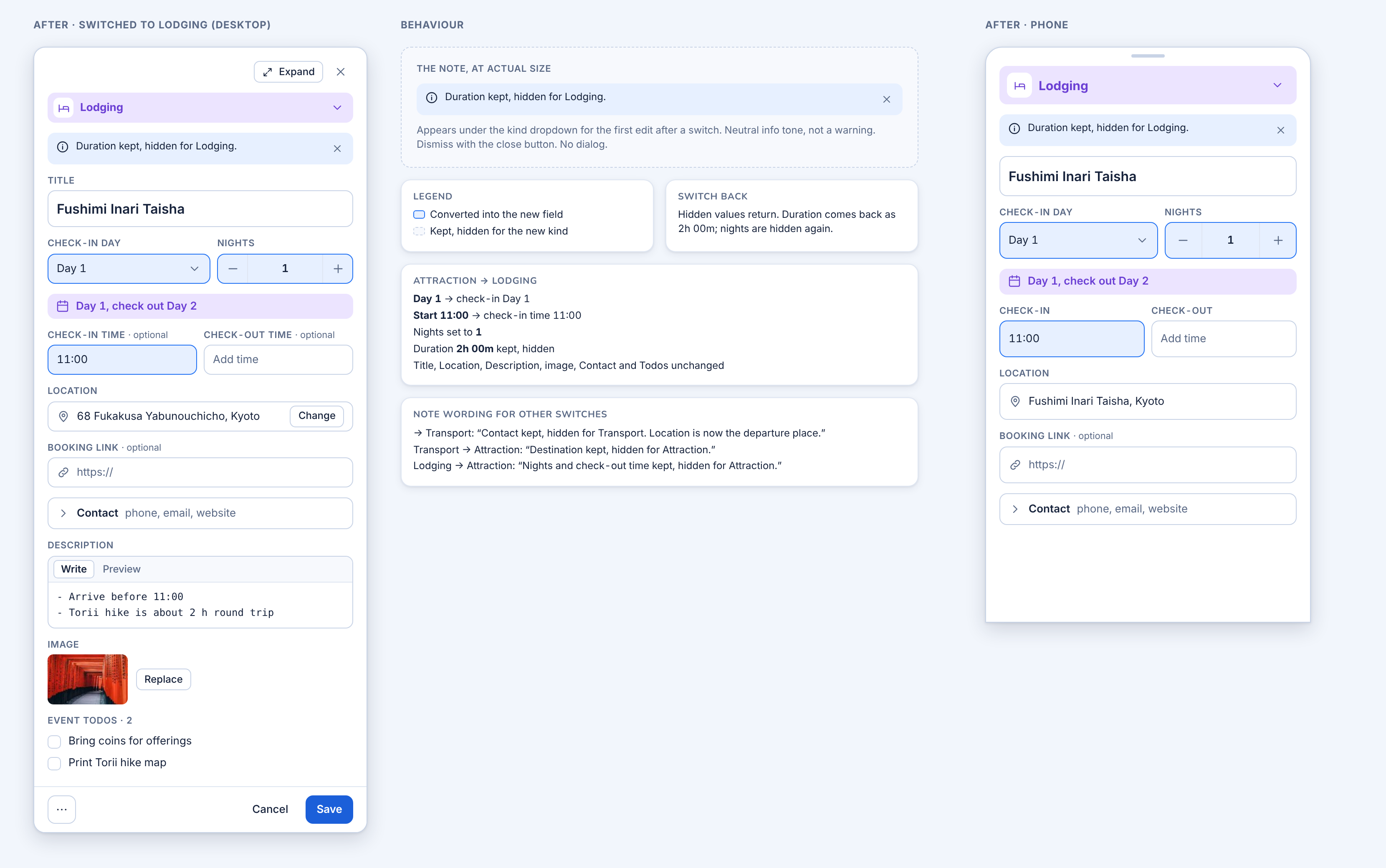
Task: Expand the desktop Contact section
Action: tap(200, 512)
